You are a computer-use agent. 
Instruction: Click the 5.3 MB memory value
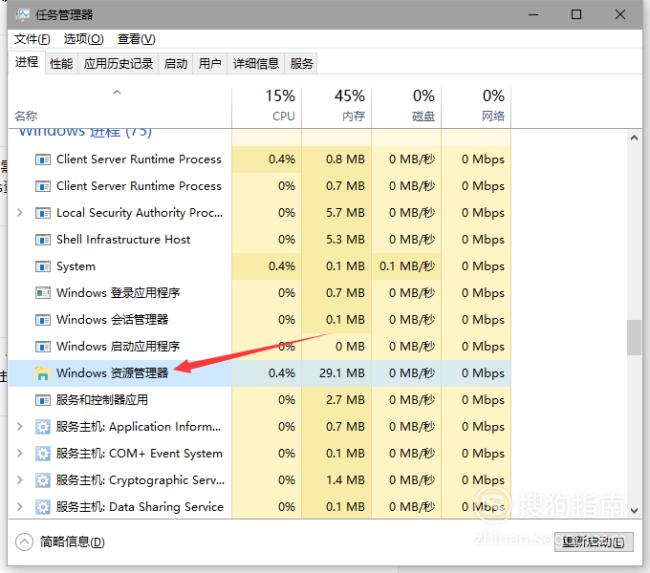[345, 240]
